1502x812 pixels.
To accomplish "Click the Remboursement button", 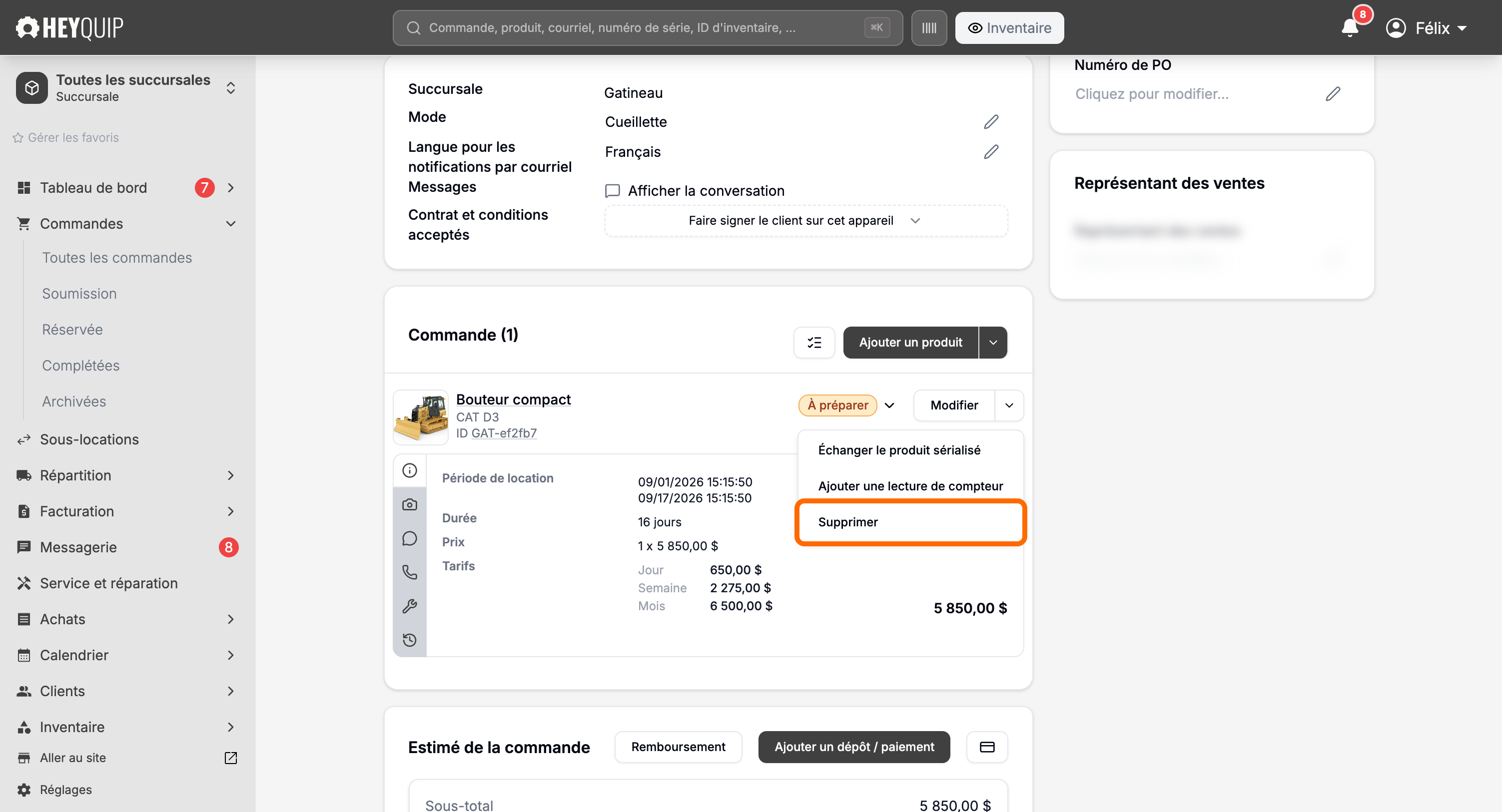I will (678, 747).
